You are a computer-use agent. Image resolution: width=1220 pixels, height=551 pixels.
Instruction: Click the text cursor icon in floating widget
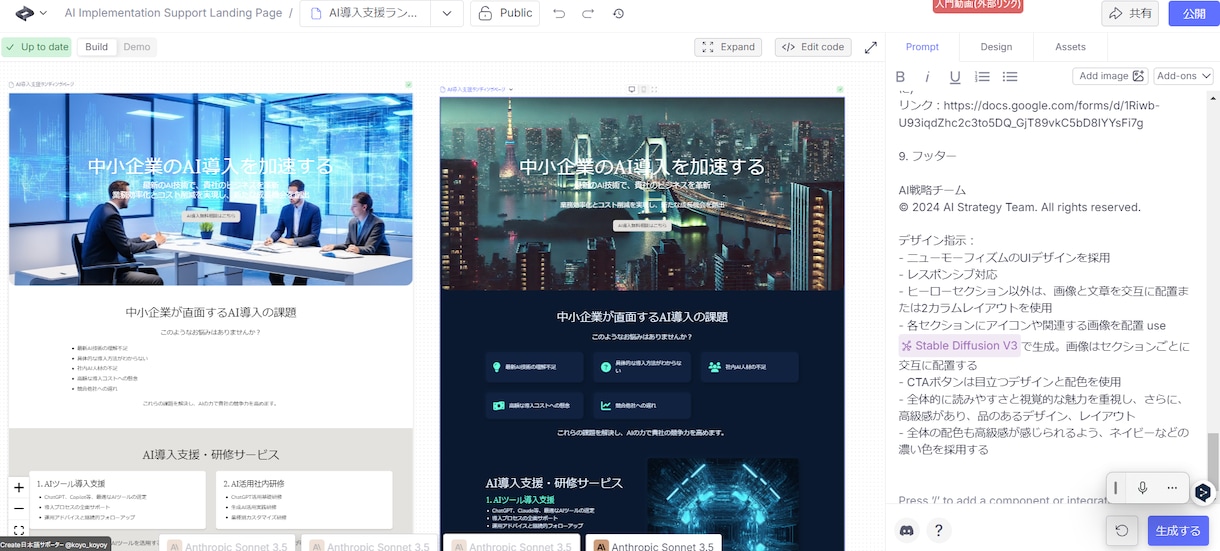1116,488
